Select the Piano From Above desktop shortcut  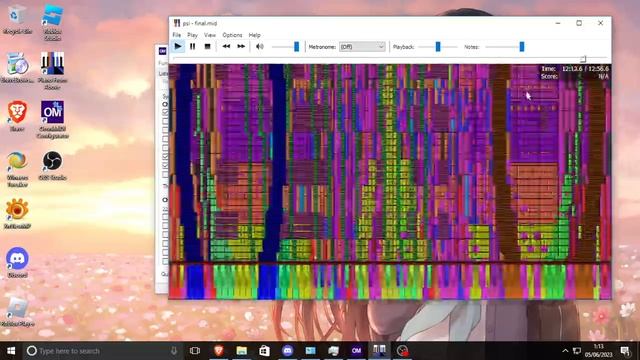(x=52, y=70)
